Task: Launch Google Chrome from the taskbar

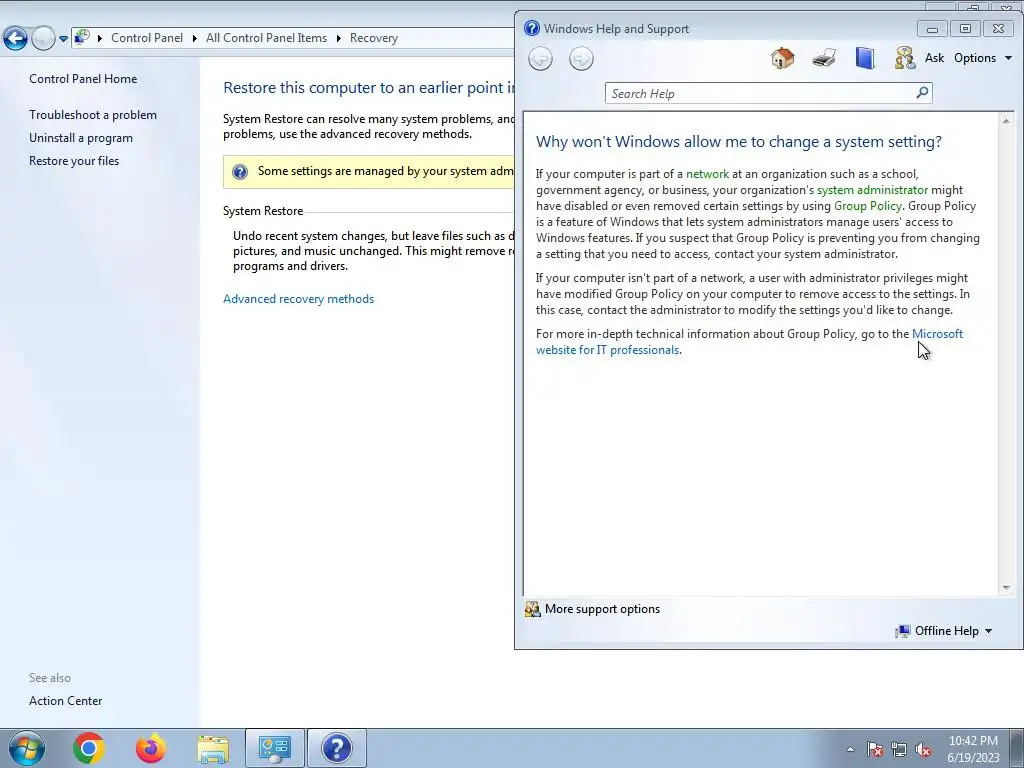Action: click(x=89, y=748)
